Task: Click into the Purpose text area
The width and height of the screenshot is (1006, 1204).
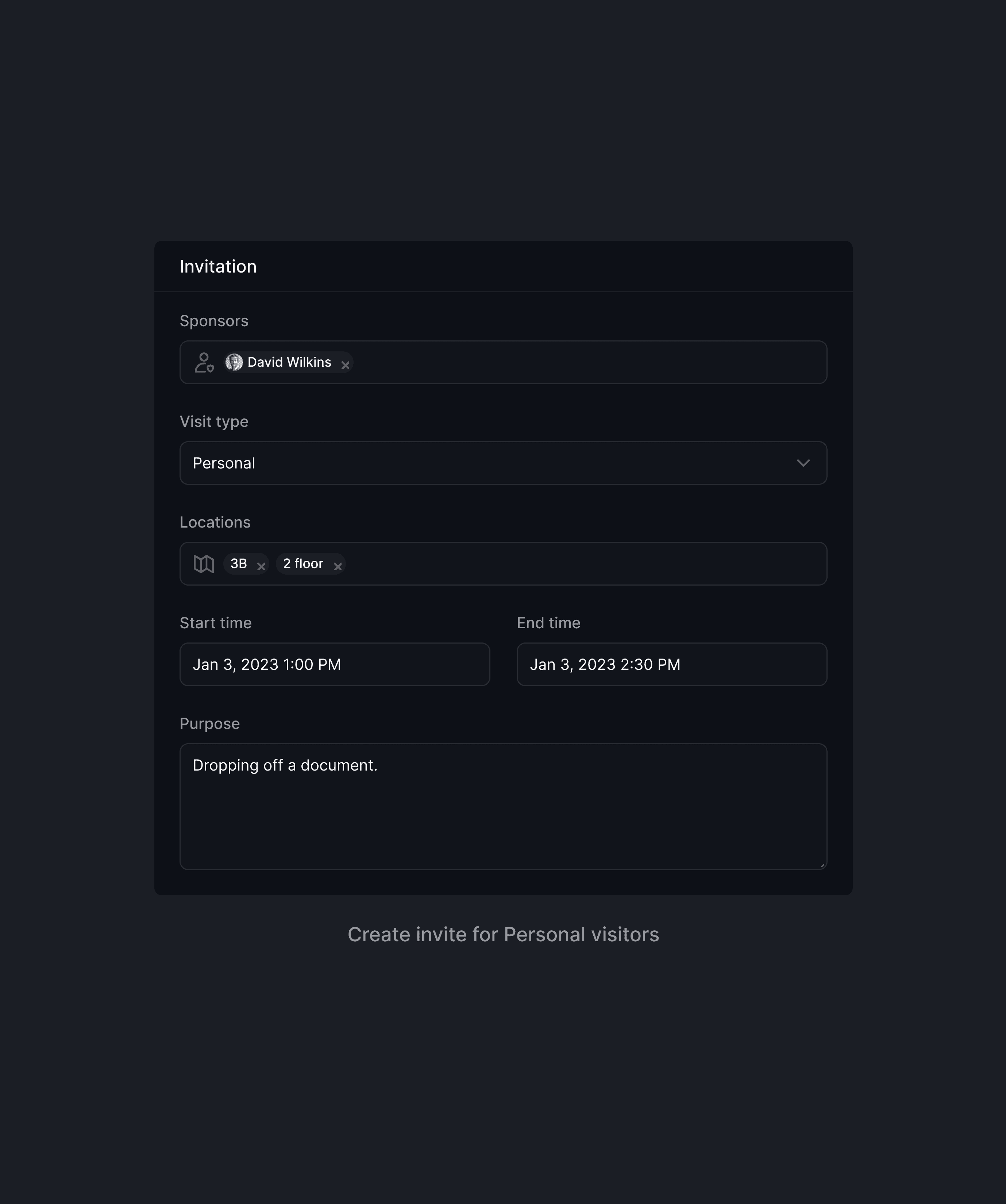Action: coord(502,814)
